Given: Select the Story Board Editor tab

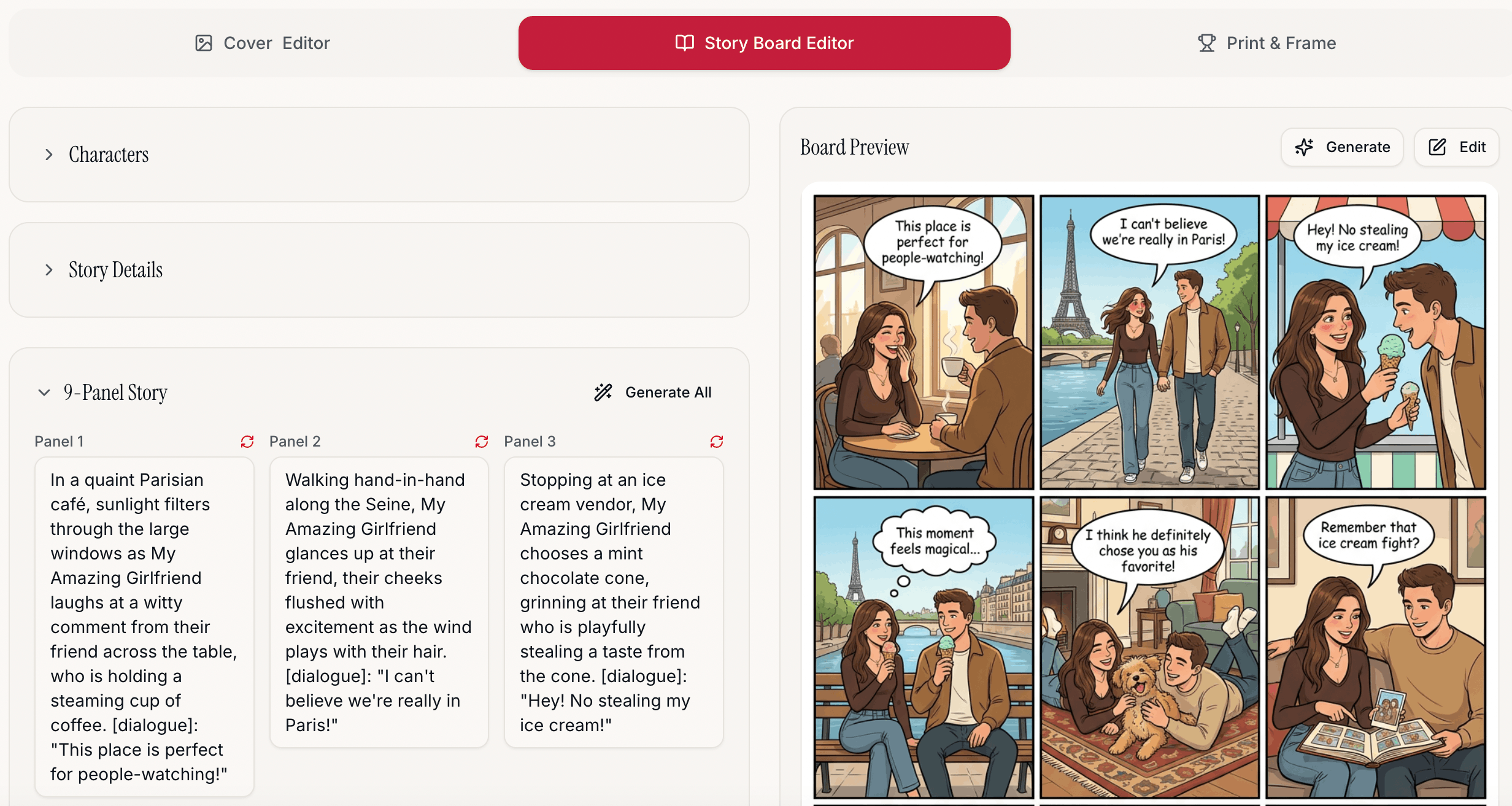Looking at the screenshot, I should tap(764, 43).
